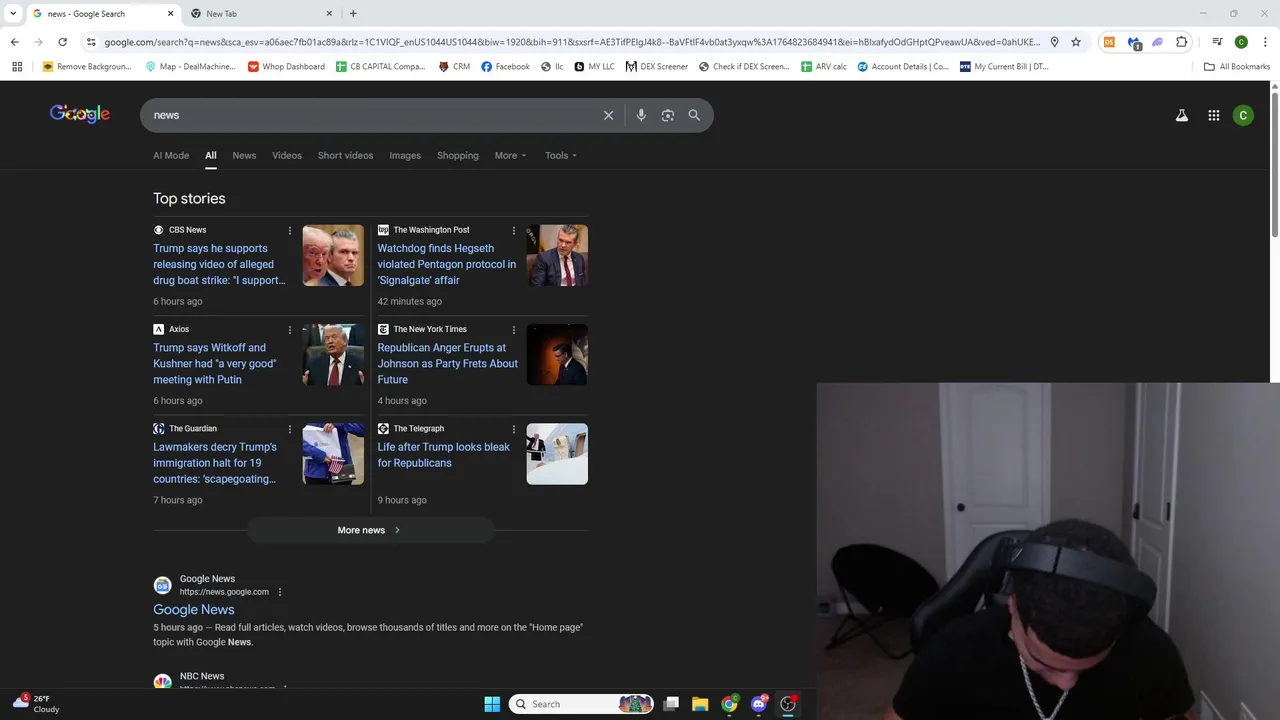
Task: Open the All Bookmarks folder
Action: (x=1237, y=67)
